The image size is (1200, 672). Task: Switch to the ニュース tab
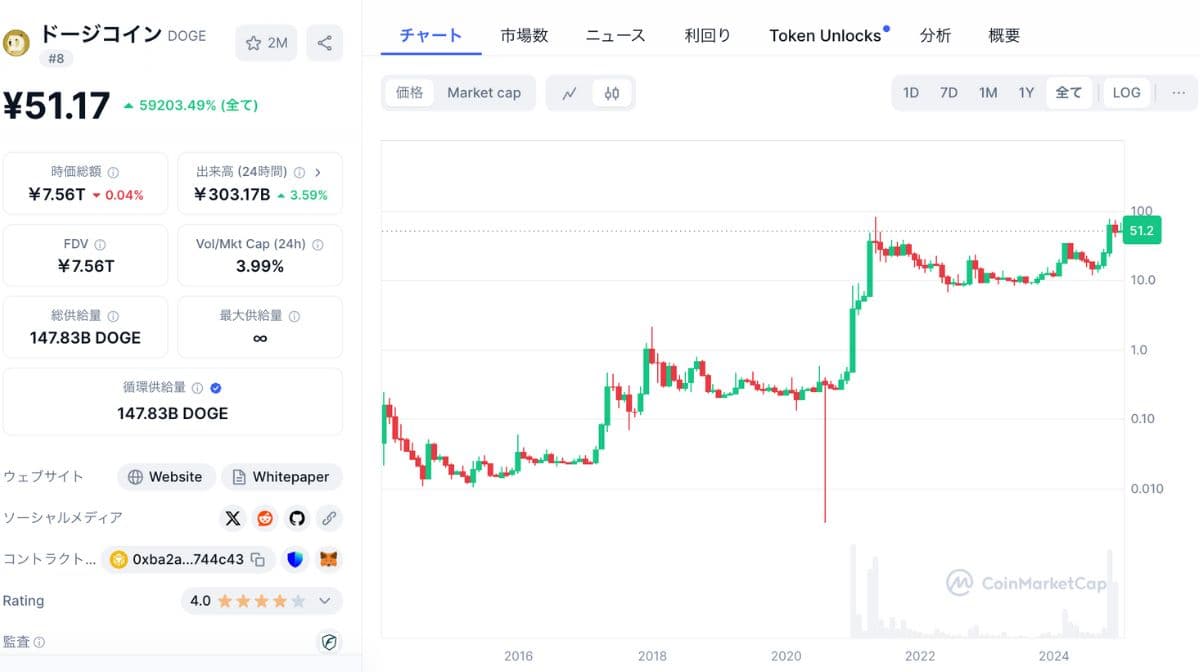tap(615, 35)
